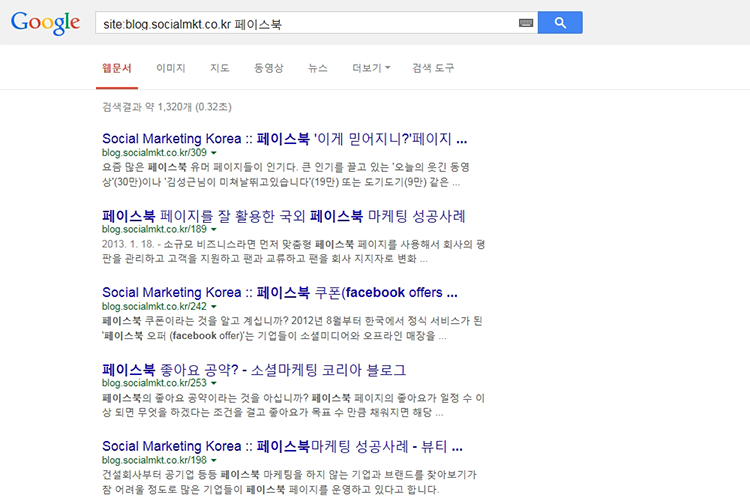Open the 동영상 tab
The width and height of the screenshot is (750, 500).
pyautogui.click(x=269, y=68)
